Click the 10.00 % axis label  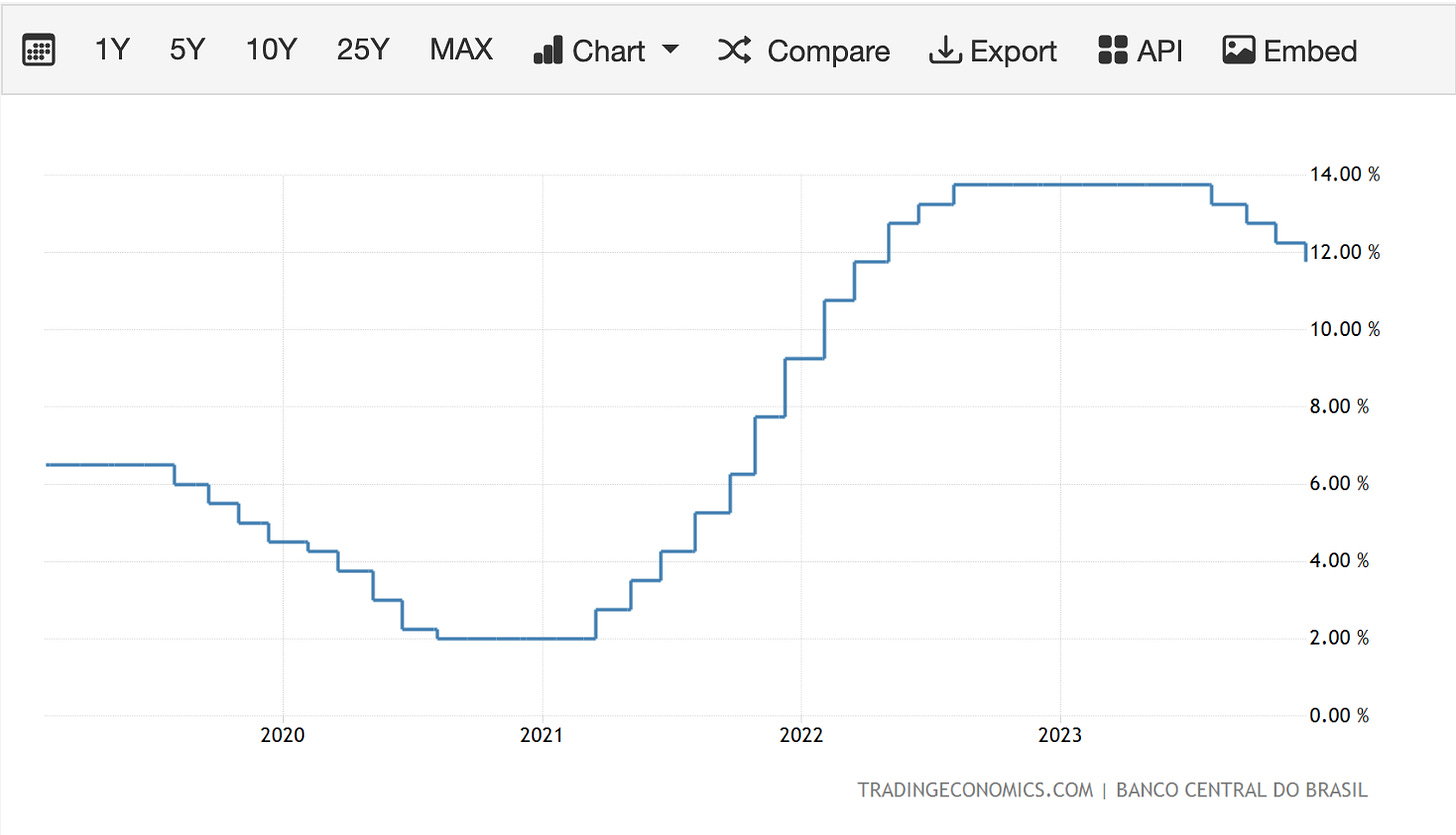click(1344, 329)
